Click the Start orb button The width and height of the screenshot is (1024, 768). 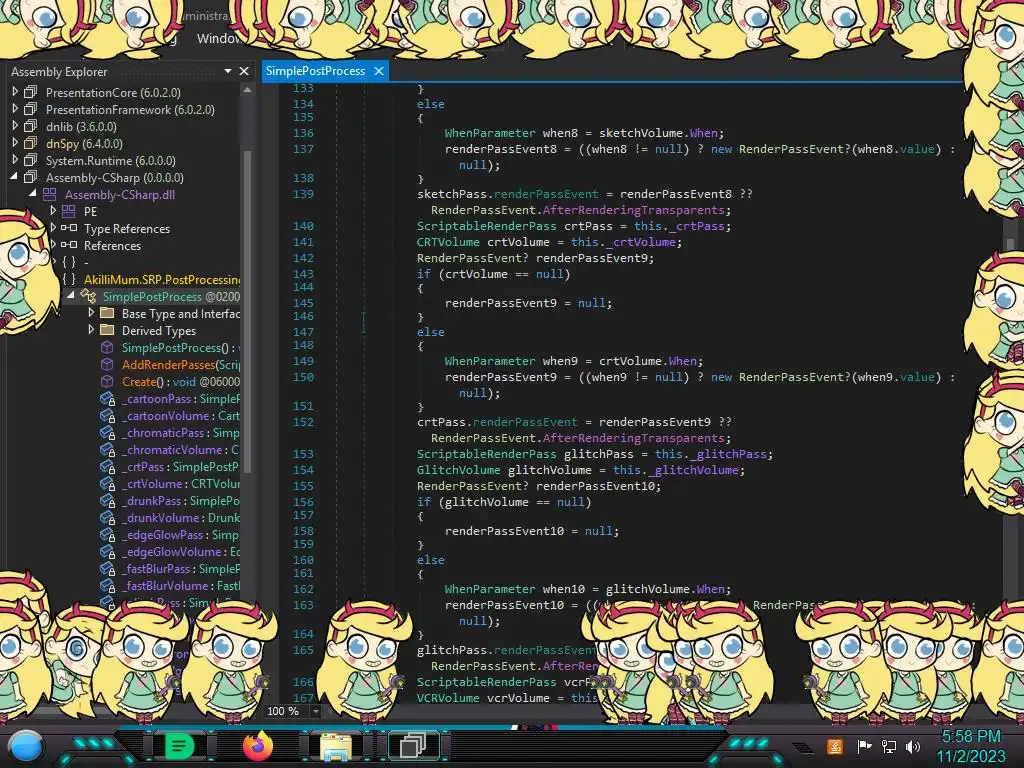pyautogui.click(x=26, y=747)
